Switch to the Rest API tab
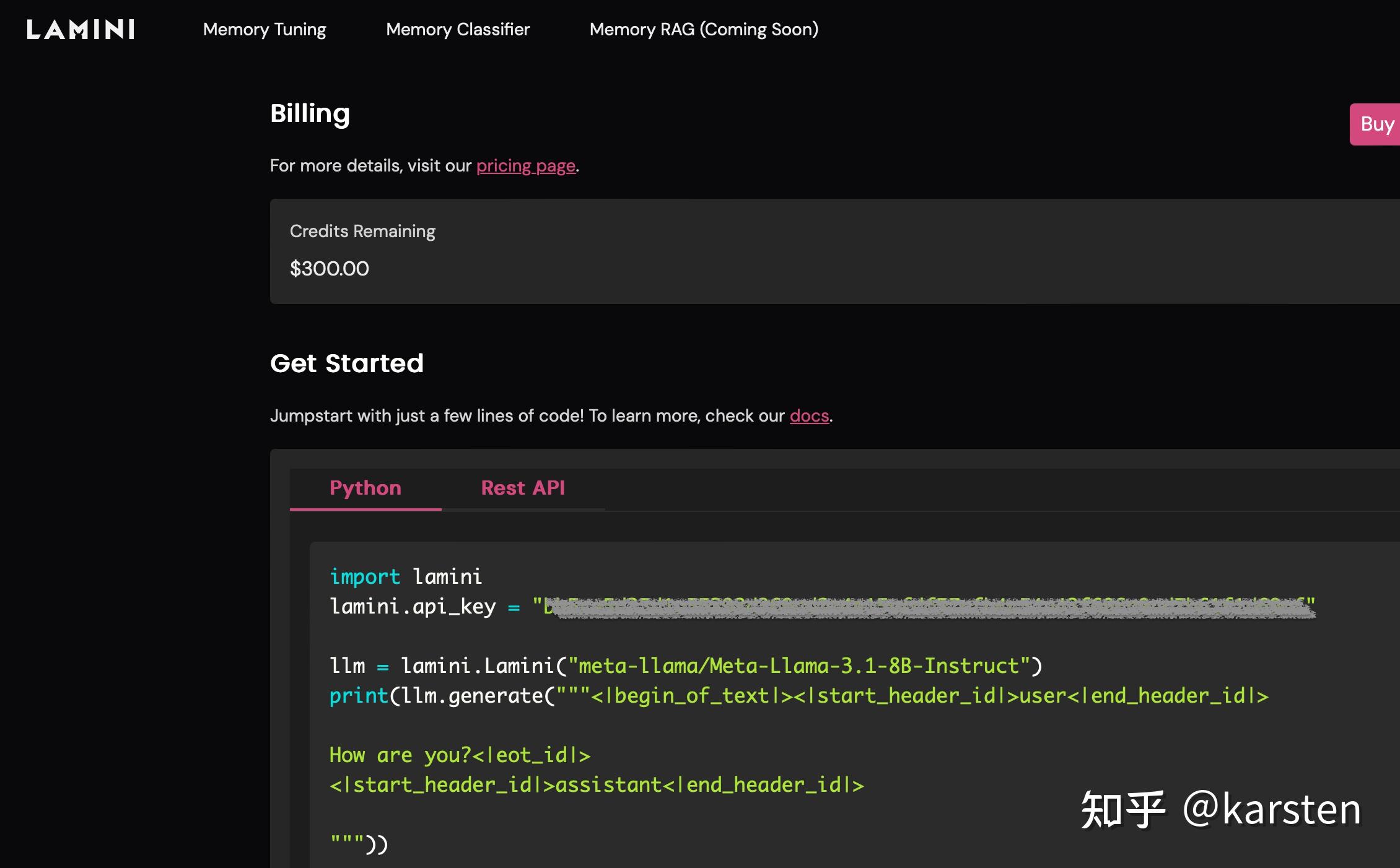1400x868 pixels. tap(523, 488)
